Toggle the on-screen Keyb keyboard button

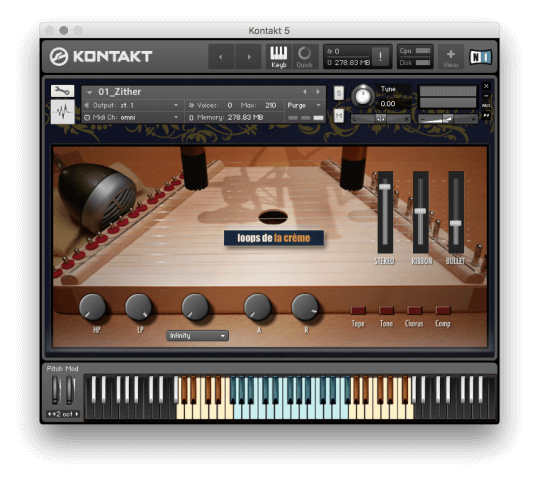279,57
